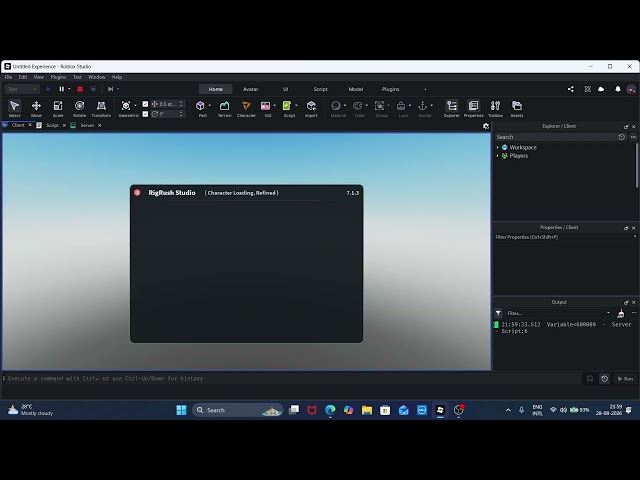640x480 pixels.
Task: Open the test mode dropdown
Action: [22, 89]
